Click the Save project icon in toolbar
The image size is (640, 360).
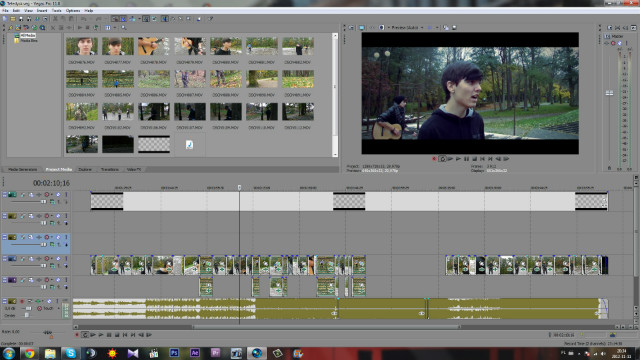[21, 19]
